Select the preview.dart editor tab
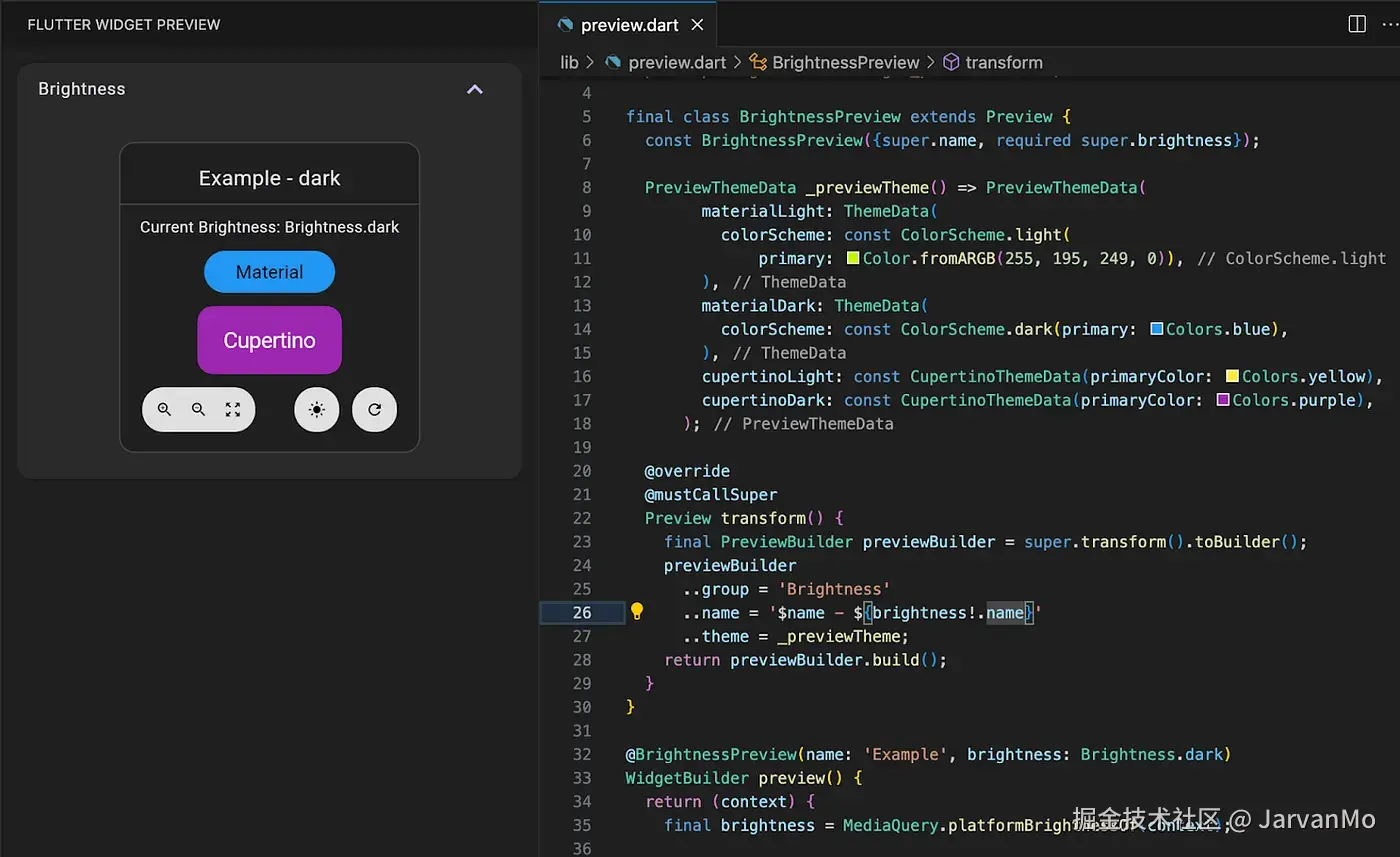The height and width of the screenshot is (857, 1400). (x=630, y=25)
